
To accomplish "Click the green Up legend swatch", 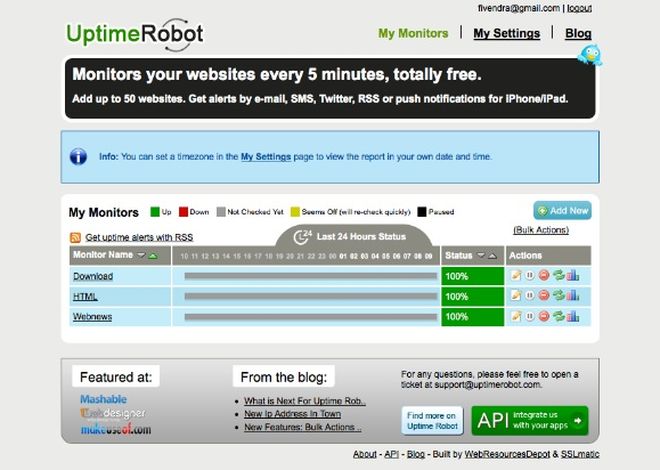I will tap(155, 212).
